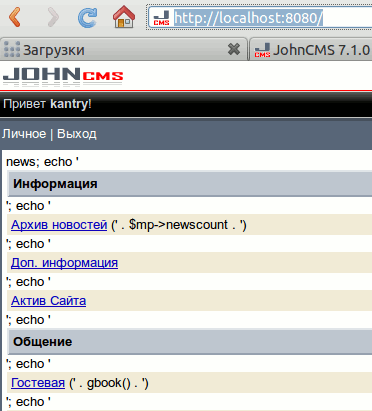Click the Информация section header
The width and height of the screenshot is (372, 411).
(x=190, y=184)
